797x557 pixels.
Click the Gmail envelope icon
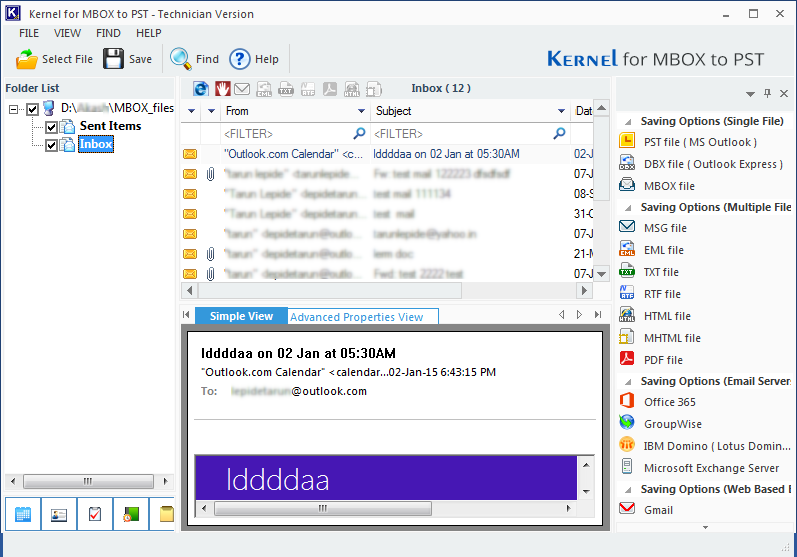click(x=627, y=509)
